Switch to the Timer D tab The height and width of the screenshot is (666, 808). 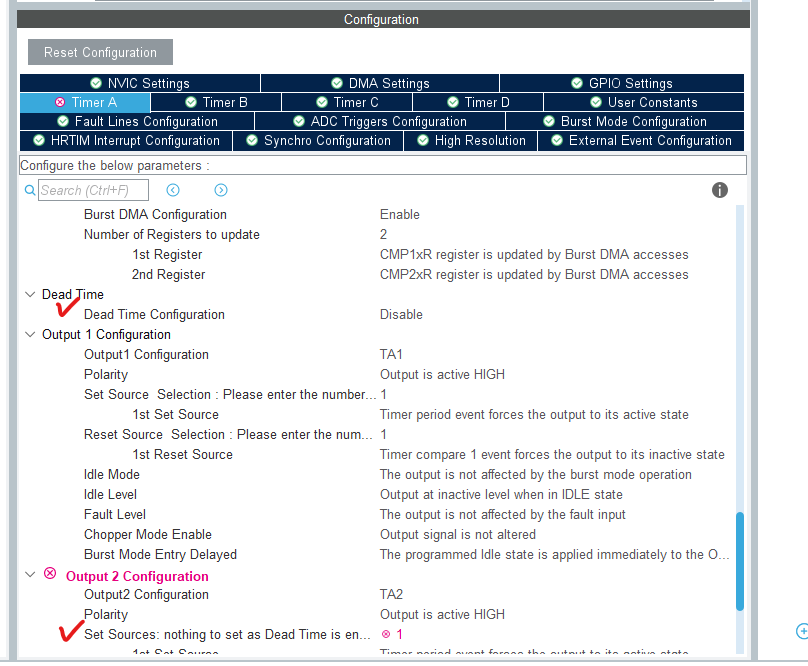478,102
